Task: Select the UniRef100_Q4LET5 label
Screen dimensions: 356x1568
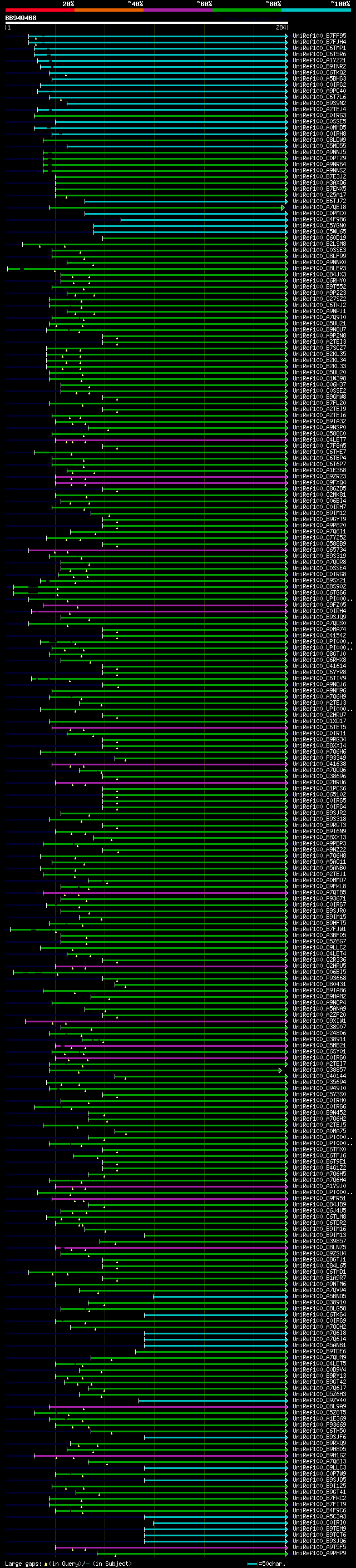Action: pos(319,1363)
